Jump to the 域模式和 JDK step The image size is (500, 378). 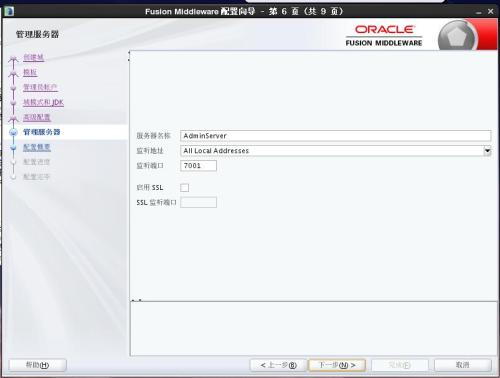click(43, 102)
